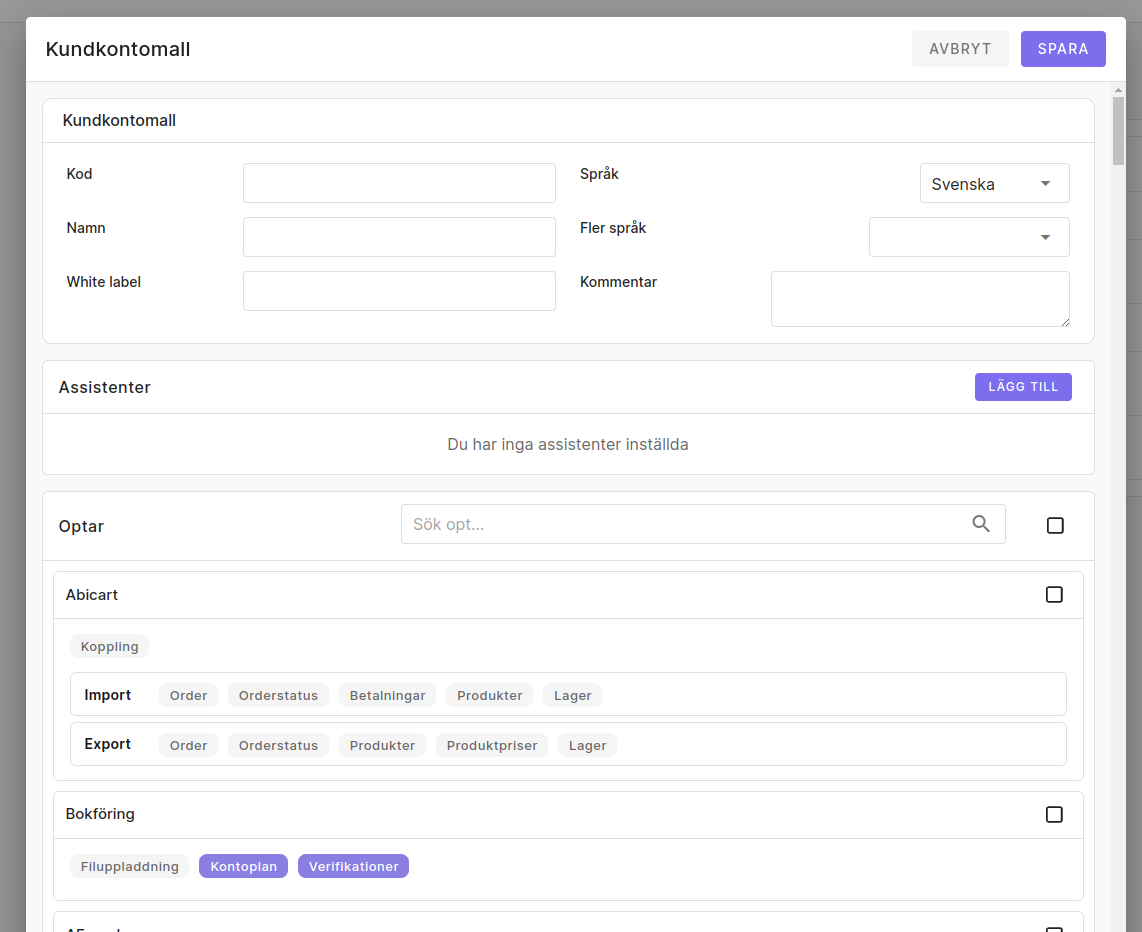The image size is (1142, 932).
Task: Toggle the Export Lager chip
Action: 588,745
